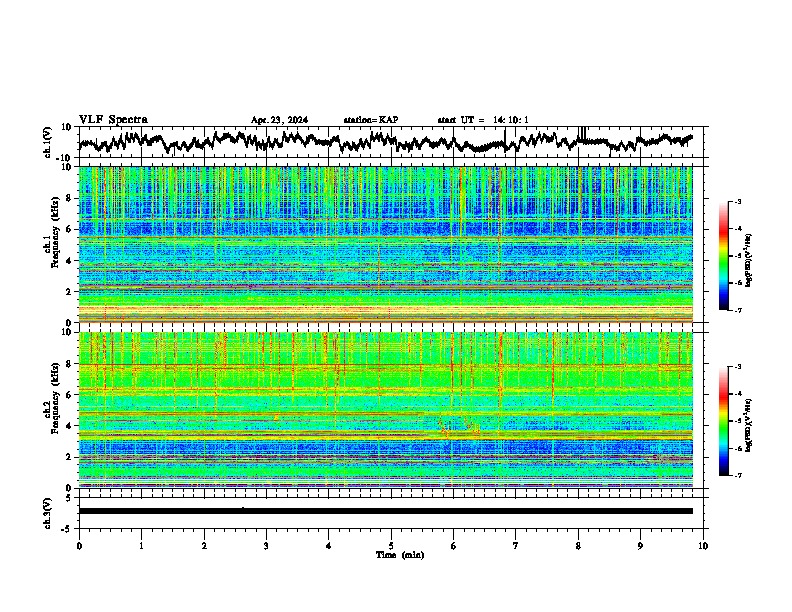Click the "station=KAP" header label

coord(371,120)
